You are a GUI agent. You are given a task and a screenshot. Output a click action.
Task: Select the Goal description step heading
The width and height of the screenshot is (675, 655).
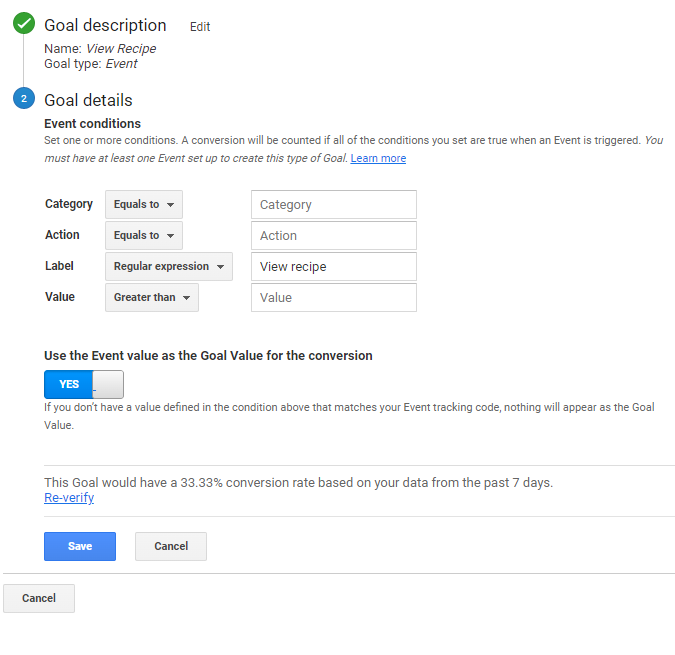105,26
